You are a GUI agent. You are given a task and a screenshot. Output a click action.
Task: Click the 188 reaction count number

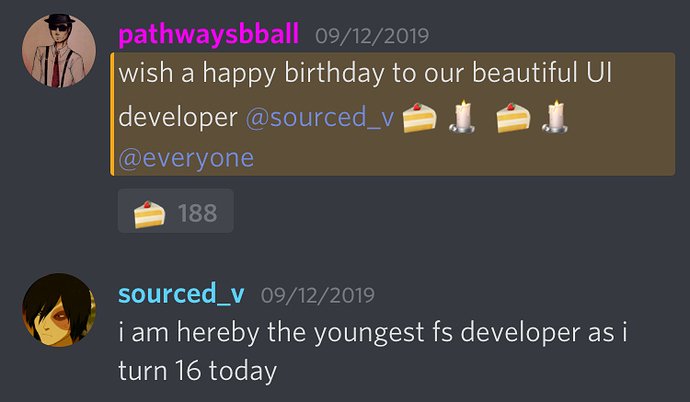coord(198,213)
